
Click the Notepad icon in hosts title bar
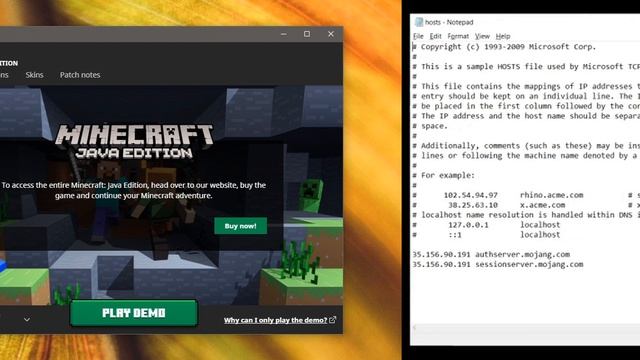[x=419, y=22]
